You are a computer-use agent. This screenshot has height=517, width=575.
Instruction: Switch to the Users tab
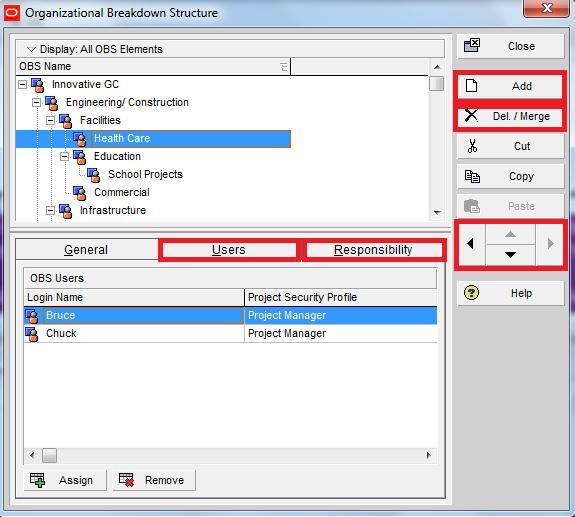pyautogui.click(x=229, y=250)
